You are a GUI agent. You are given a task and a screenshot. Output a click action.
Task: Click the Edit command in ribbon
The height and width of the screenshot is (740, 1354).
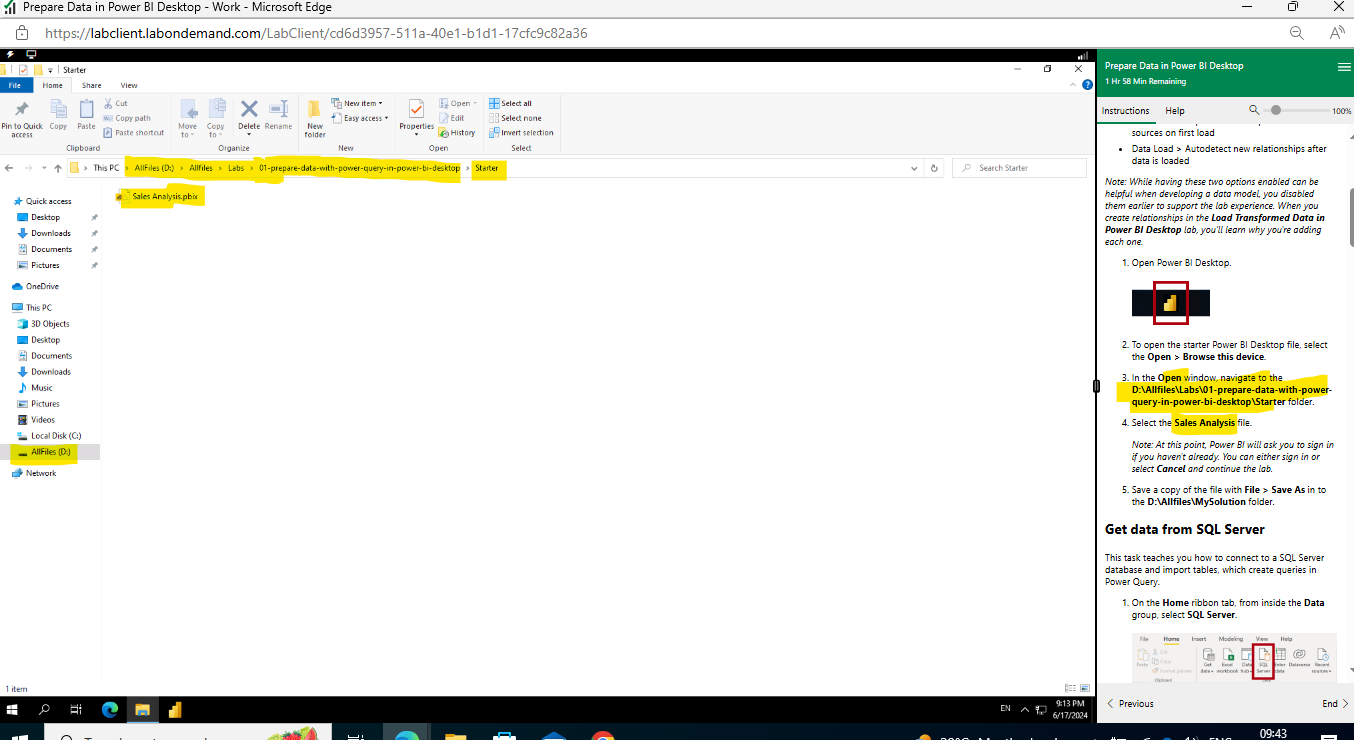pos(452,118)
